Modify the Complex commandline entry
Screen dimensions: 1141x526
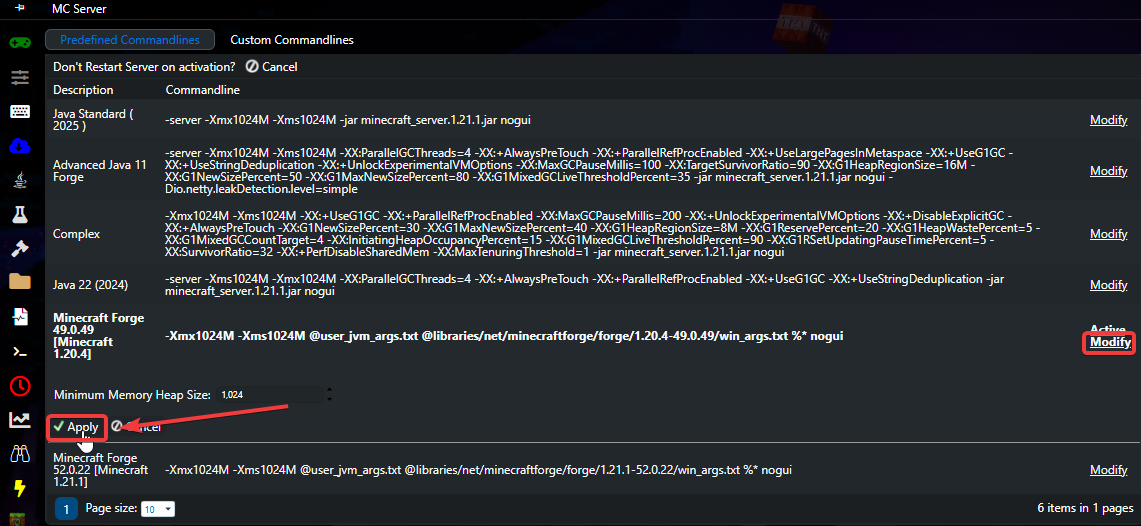[1108, 234]
